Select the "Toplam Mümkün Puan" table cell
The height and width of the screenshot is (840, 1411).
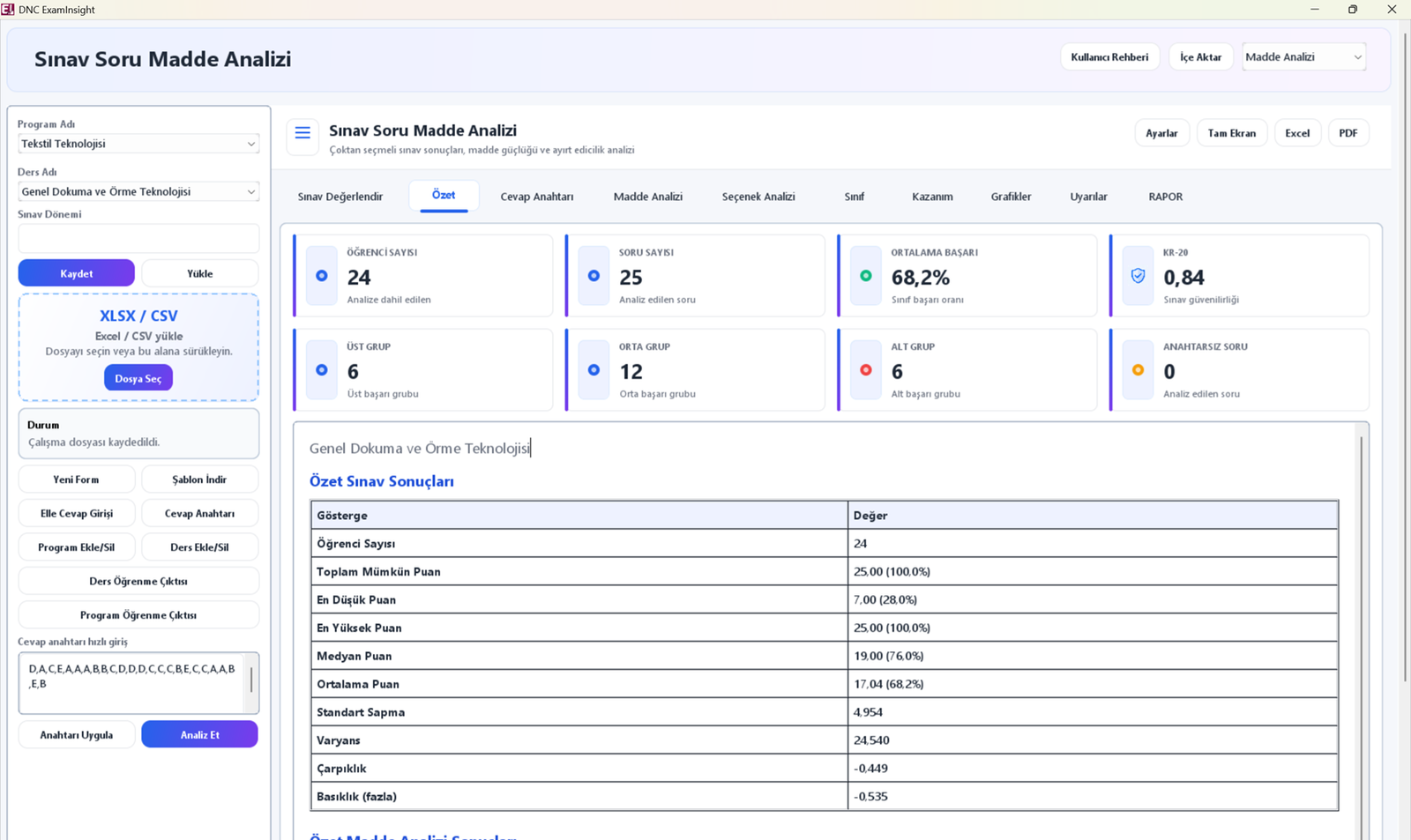[x=579, y=571]
